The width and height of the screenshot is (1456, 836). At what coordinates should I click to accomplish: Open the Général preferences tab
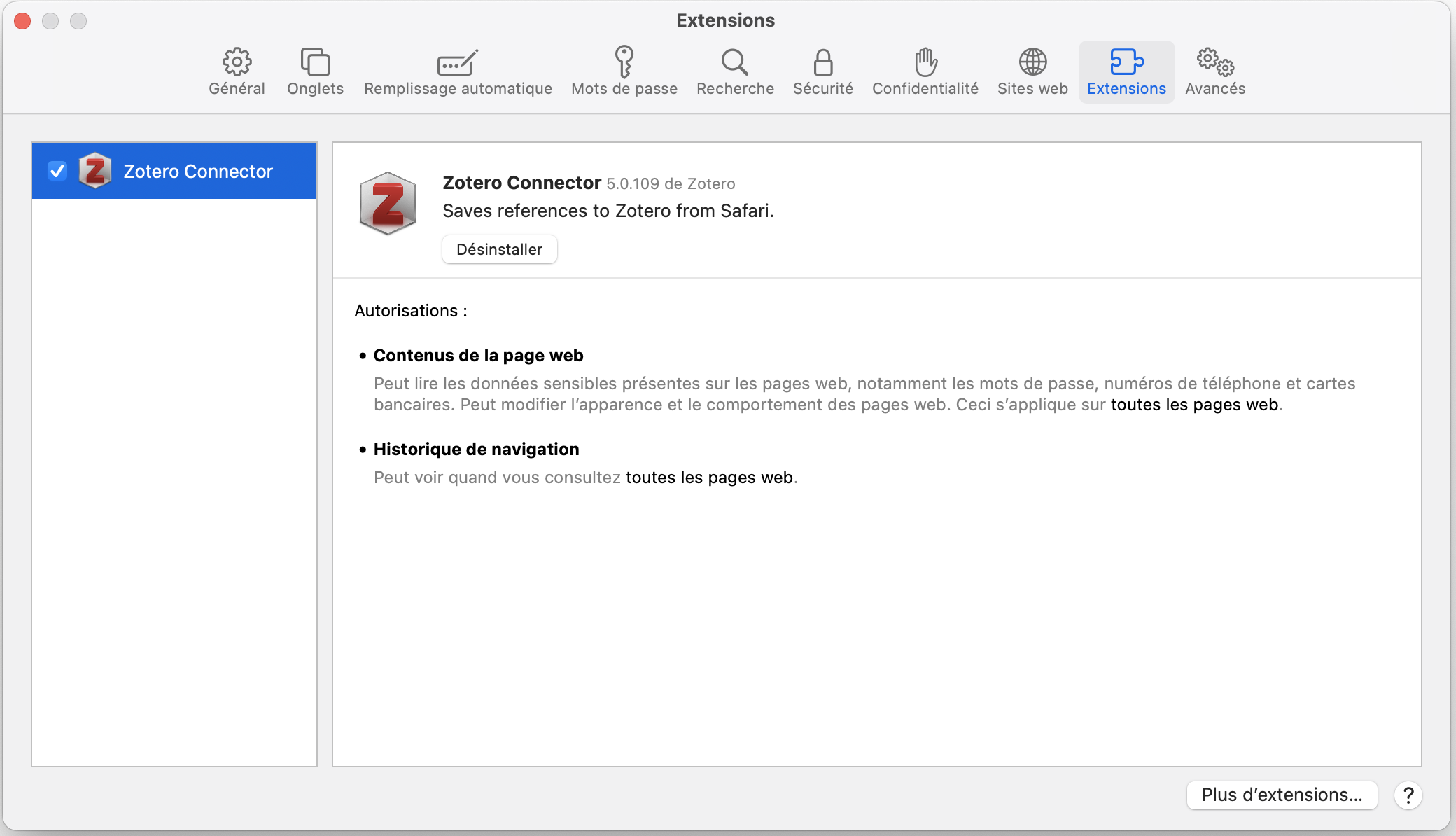pos(237,71)
